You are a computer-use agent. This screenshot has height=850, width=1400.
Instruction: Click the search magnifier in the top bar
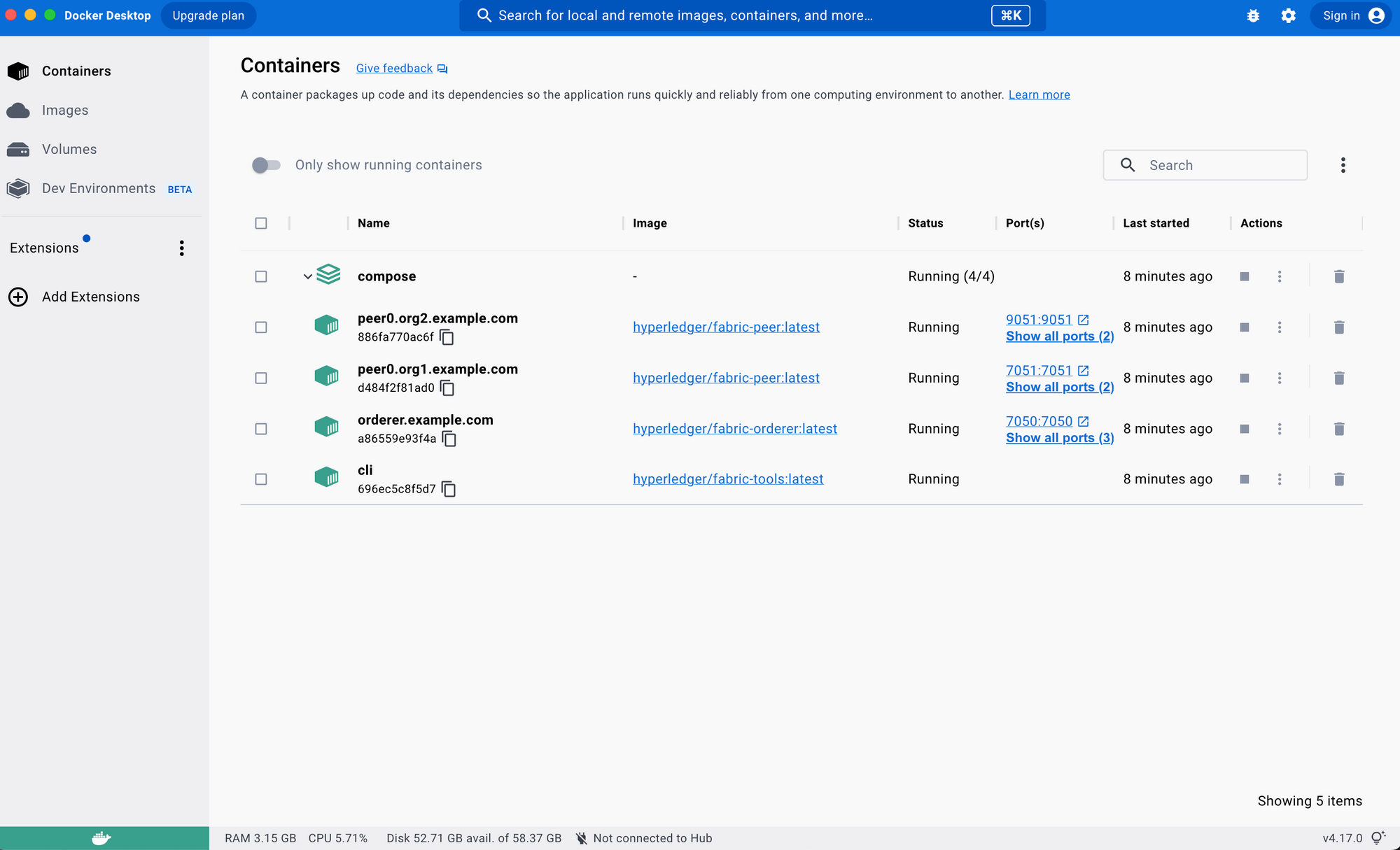pyautogui.click(x=484, y=15)
